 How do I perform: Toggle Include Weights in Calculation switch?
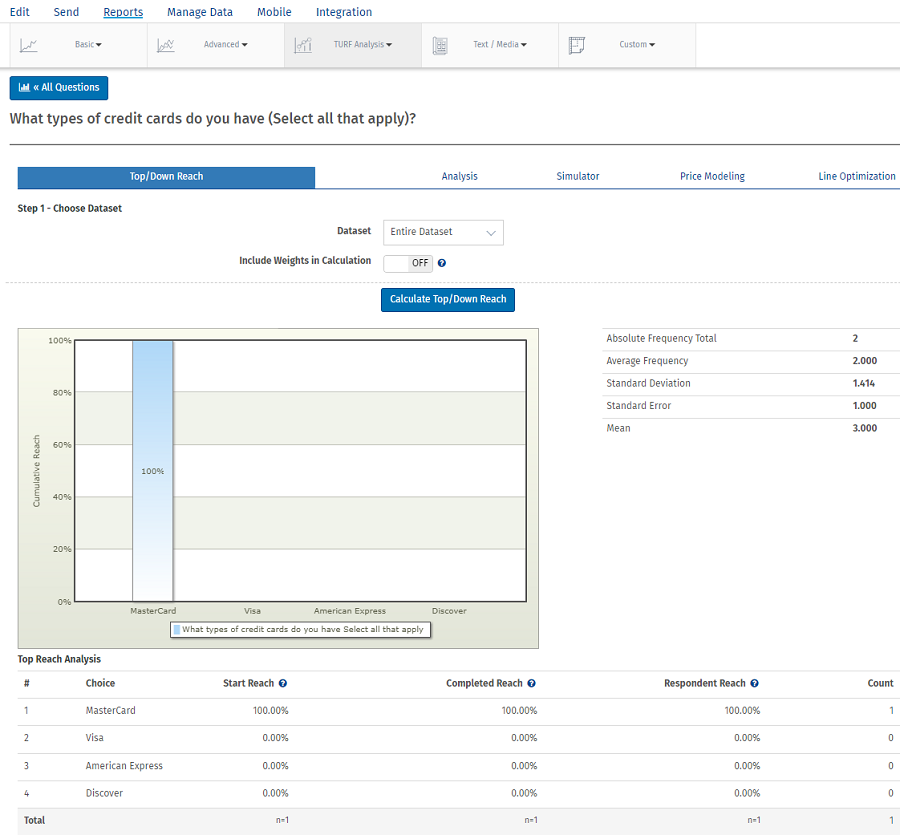point(408,264)
